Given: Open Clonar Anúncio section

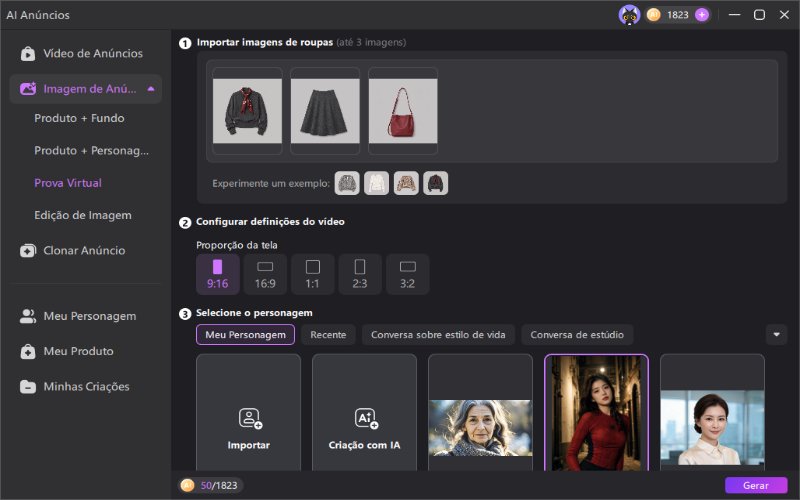Looking at the screenshot, I should pyautogui.click(x=85, y=251).
